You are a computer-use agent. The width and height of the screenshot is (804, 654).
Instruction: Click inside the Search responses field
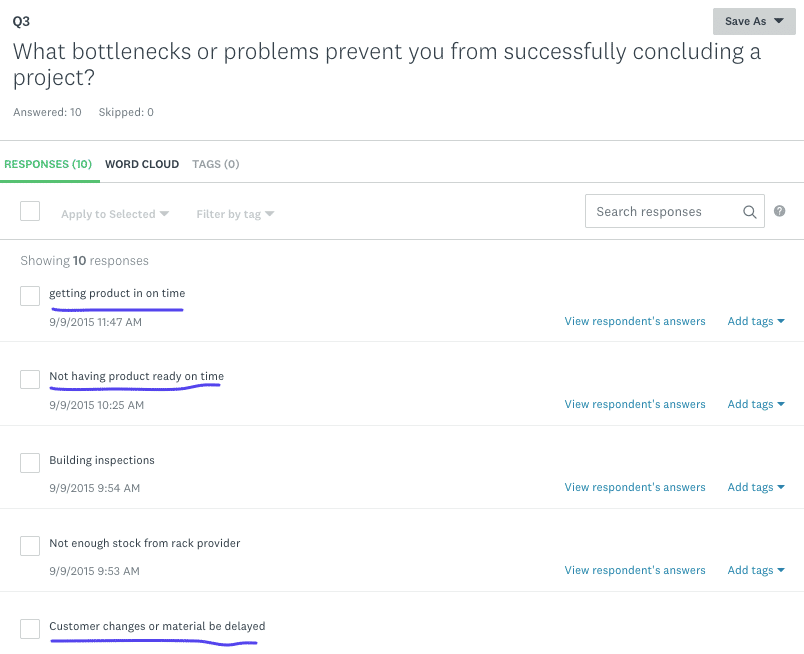tap(660, 211)
